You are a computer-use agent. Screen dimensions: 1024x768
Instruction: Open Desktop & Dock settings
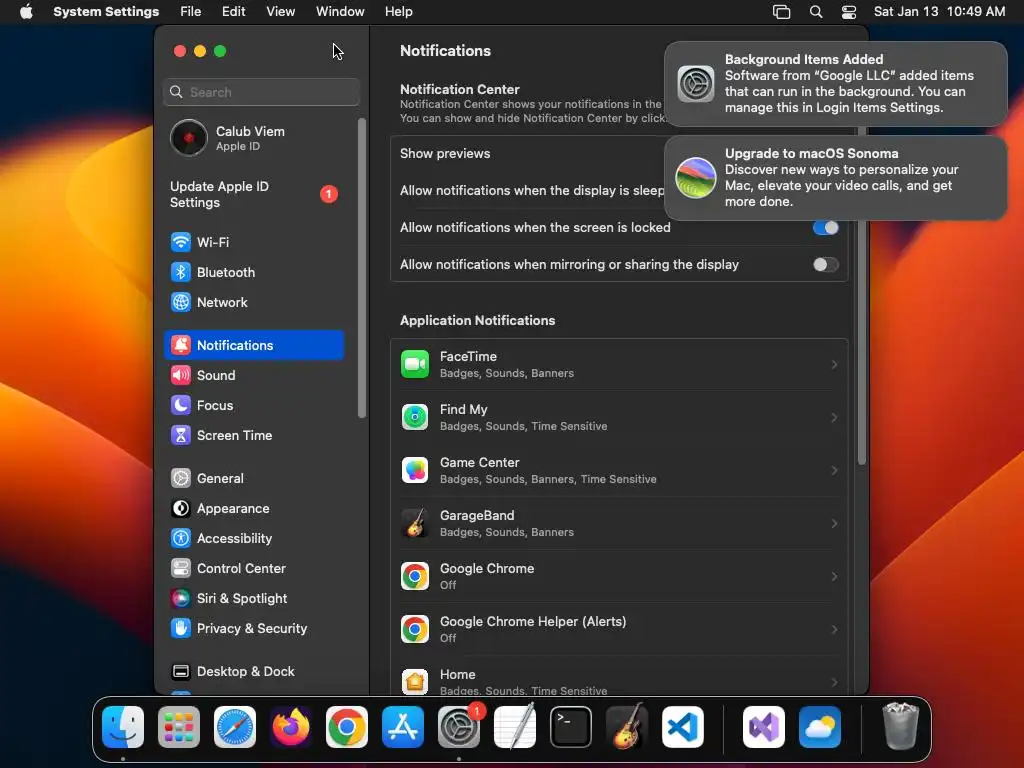[x=253, y=672]
